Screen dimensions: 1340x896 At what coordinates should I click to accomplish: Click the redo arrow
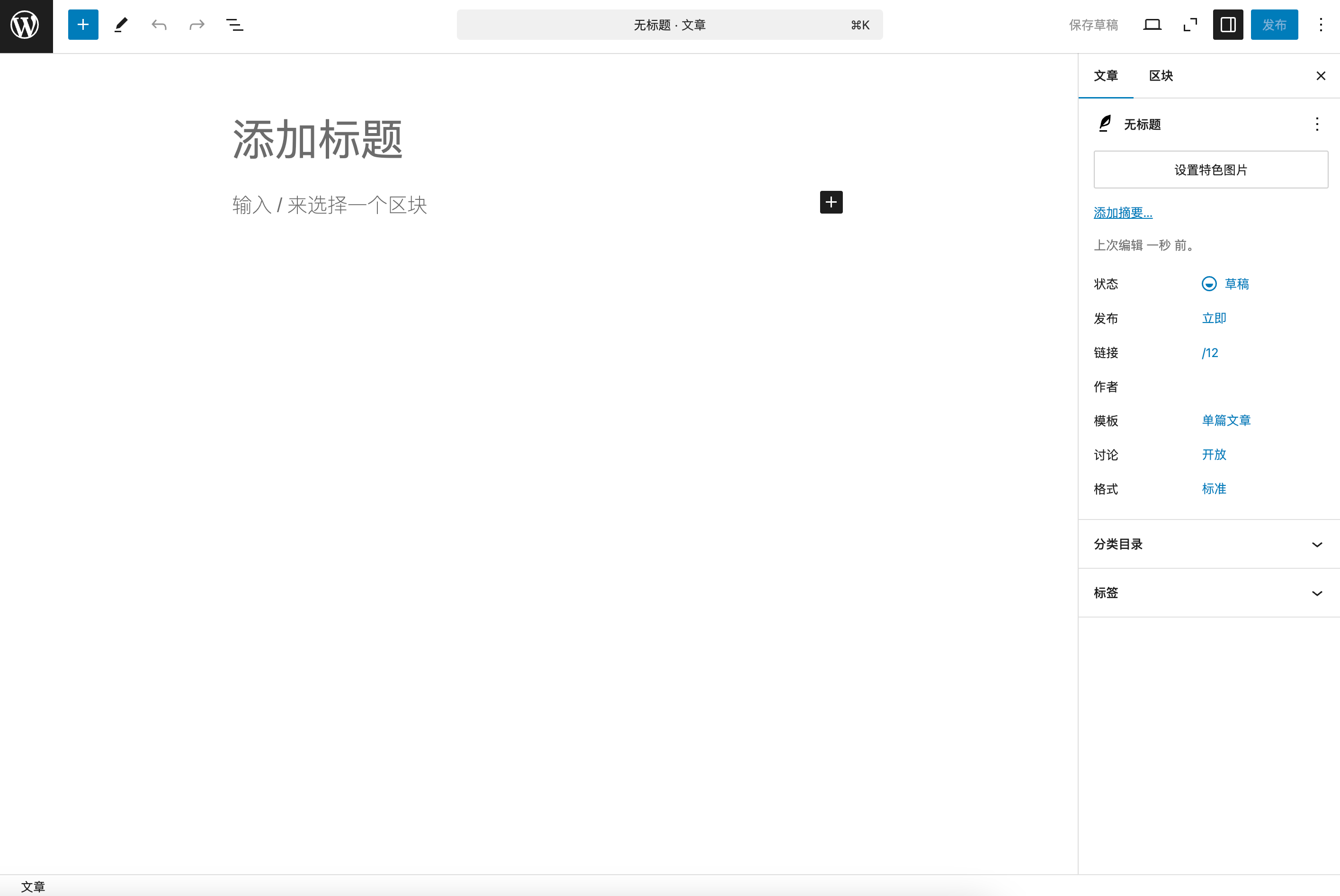tap(197, 25)
